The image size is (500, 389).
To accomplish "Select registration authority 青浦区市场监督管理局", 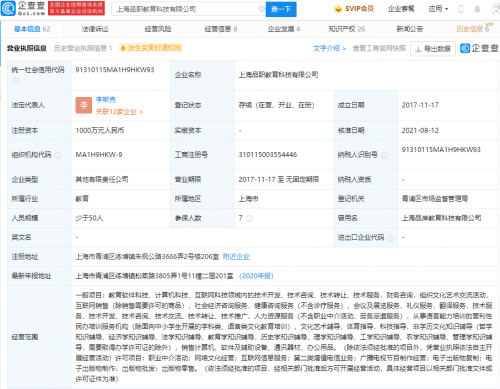I will click(435, 199).
